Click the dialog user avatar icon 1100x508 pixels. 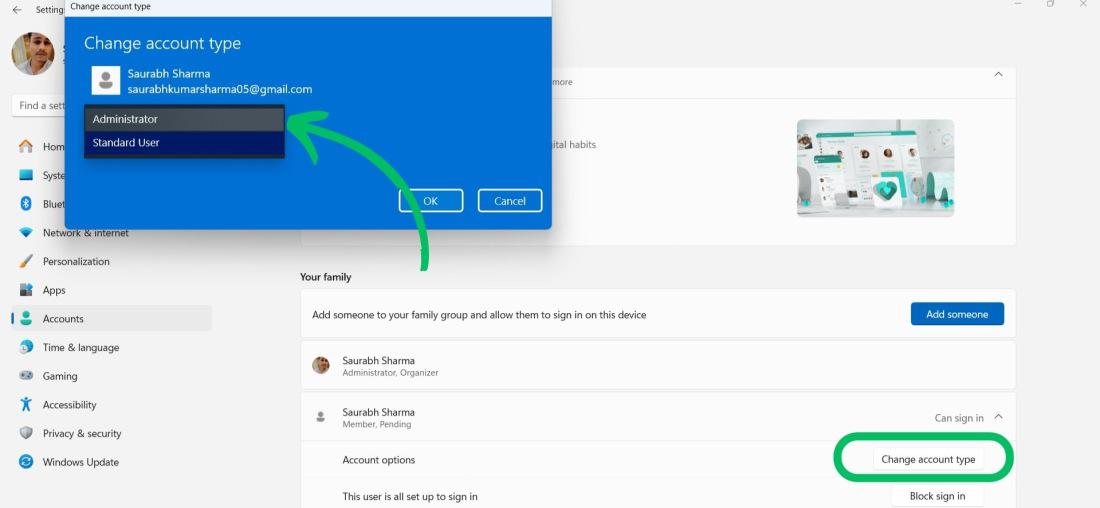coord(106,81)
